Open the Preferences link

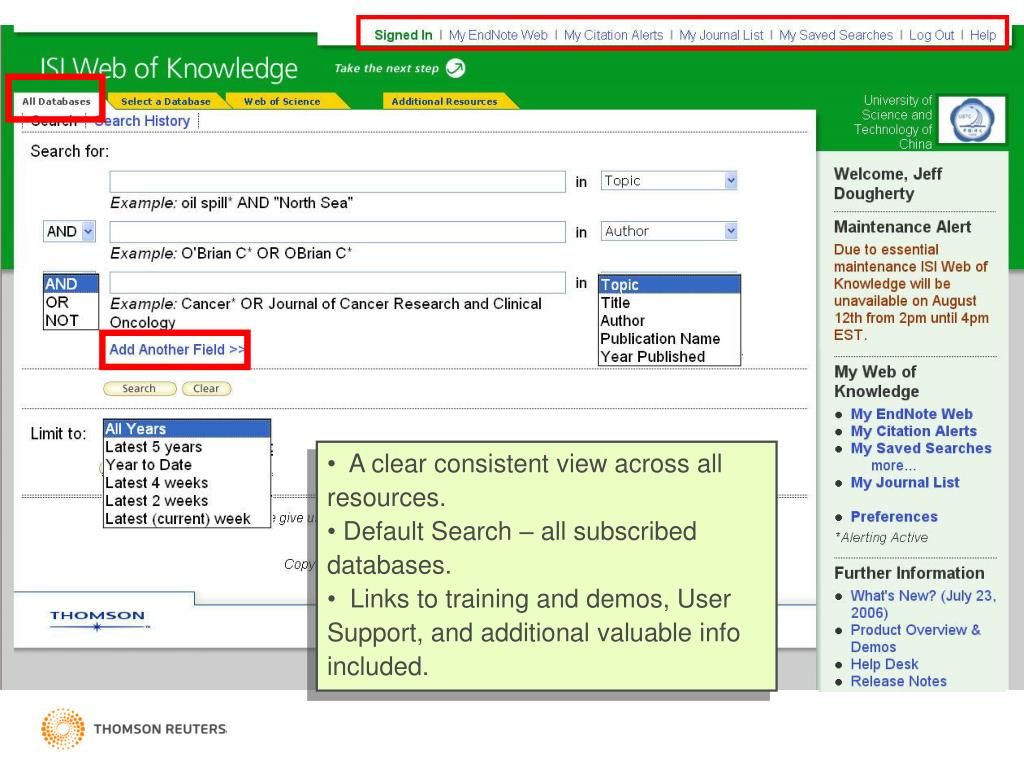pyautogui.click(x=894, y=517)
